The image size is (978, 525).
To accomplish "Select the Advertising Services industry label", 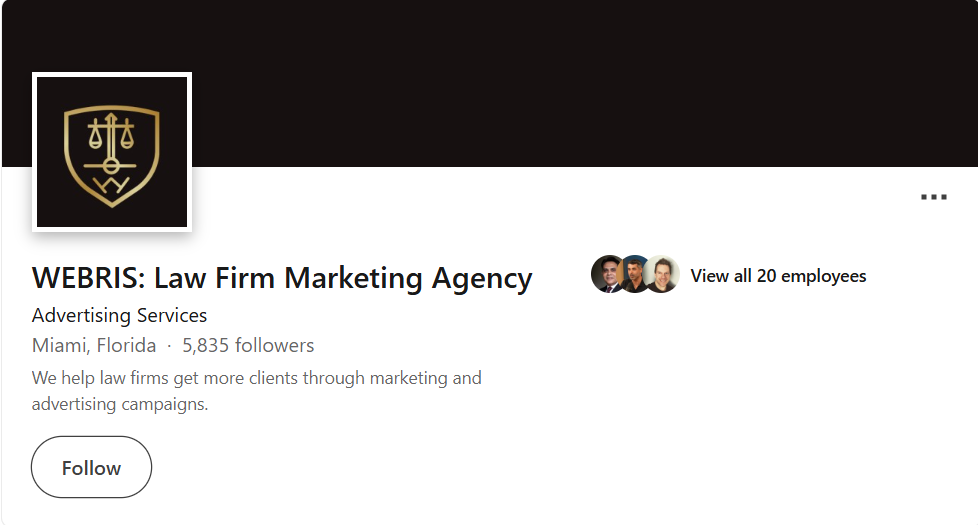I will tap(119, 316).
